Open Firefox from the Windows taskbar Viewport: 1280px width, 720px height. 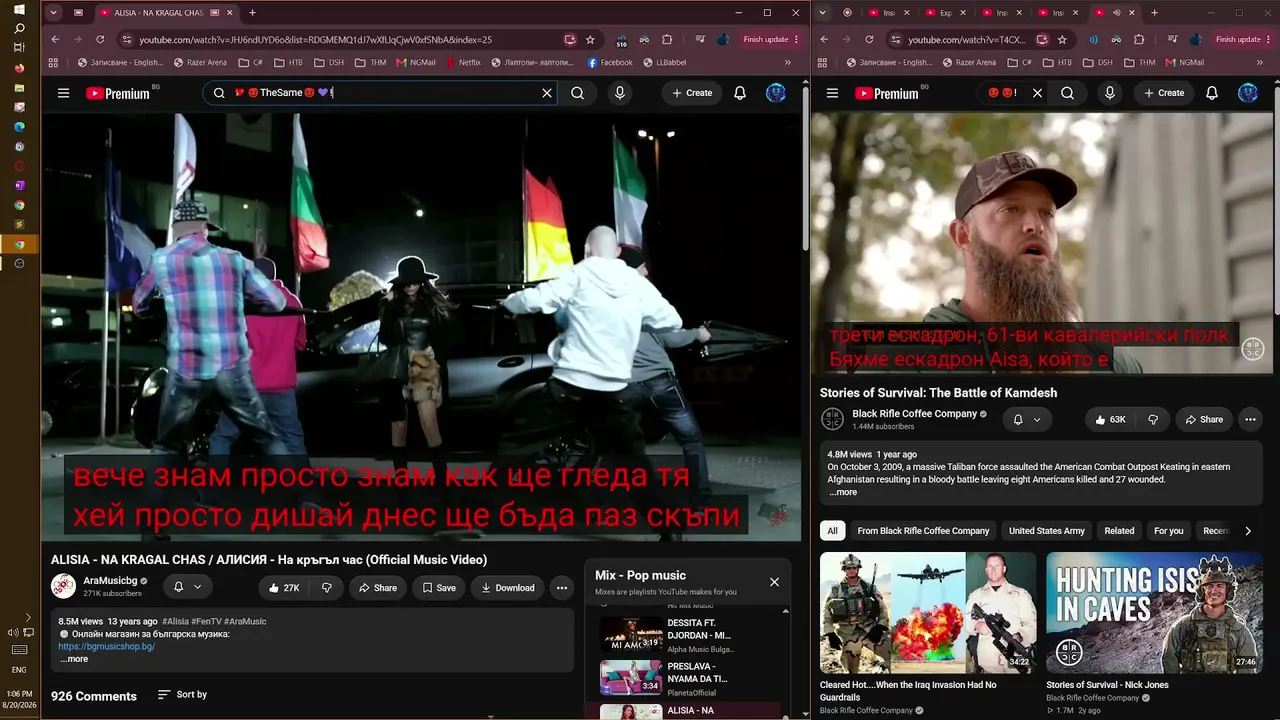[19, 68]
